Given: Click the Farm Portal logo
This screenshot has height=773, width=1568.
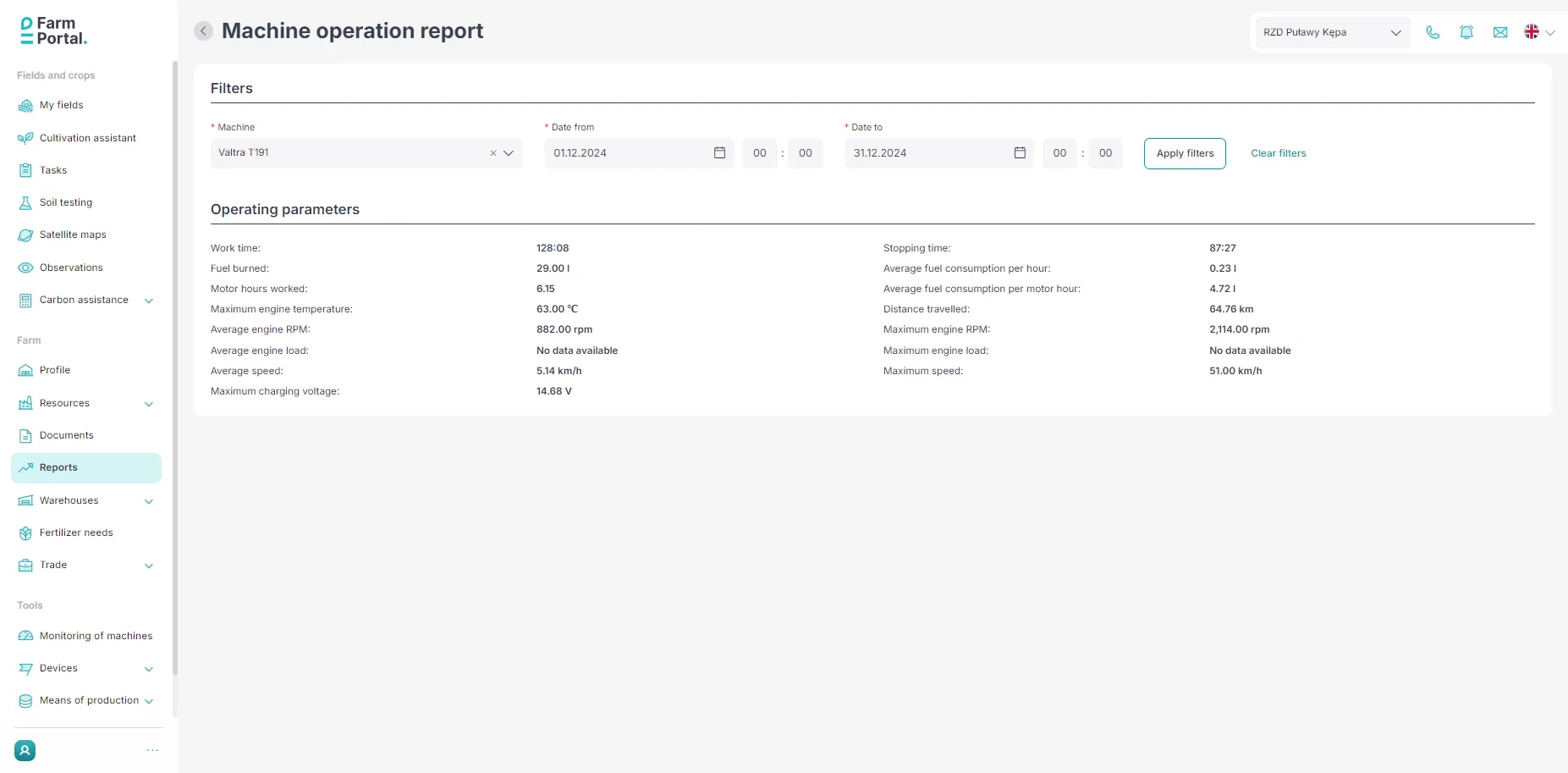Looking at the screenshot, I should coord(53,31).
